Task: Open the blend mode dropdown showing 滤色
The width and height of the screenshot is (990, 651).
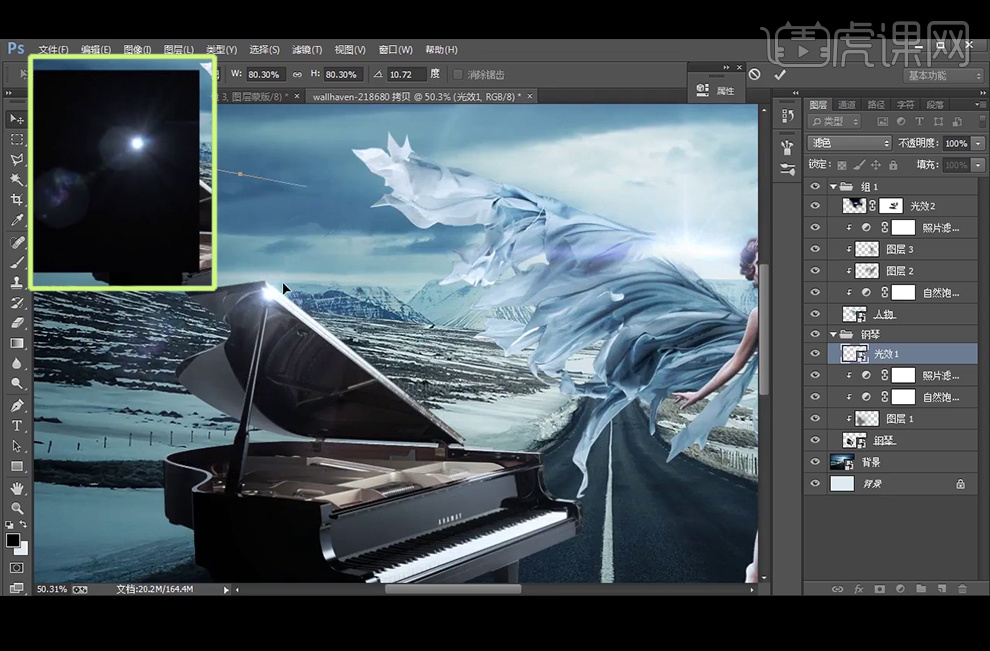Action: coord(849,143)
